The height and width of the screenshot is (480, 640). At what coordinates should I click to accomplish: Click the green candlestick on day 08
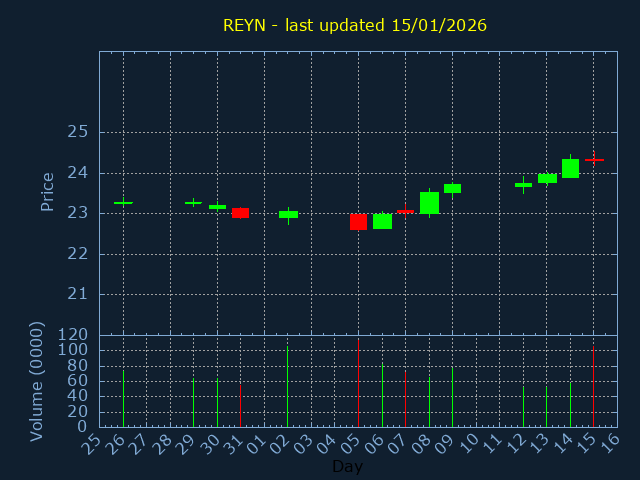click(429, 203)
